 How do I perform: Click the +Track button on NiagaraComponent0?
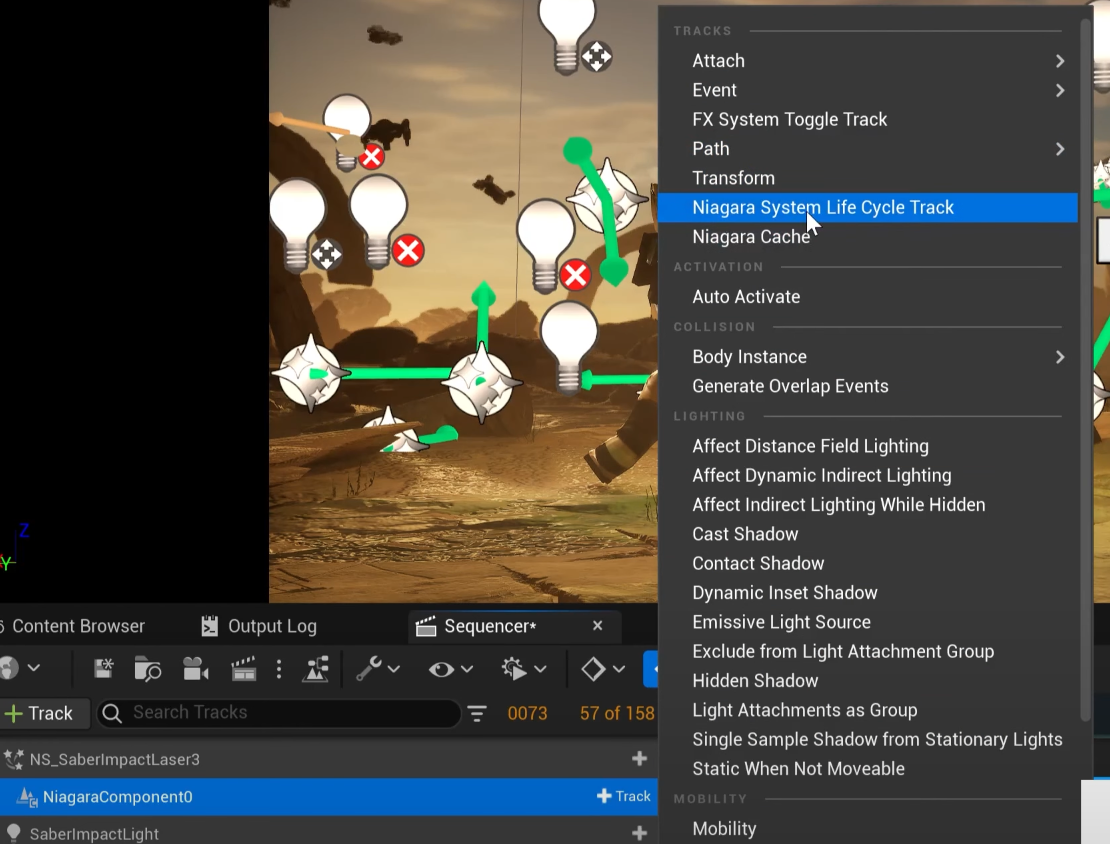point(624,796)
